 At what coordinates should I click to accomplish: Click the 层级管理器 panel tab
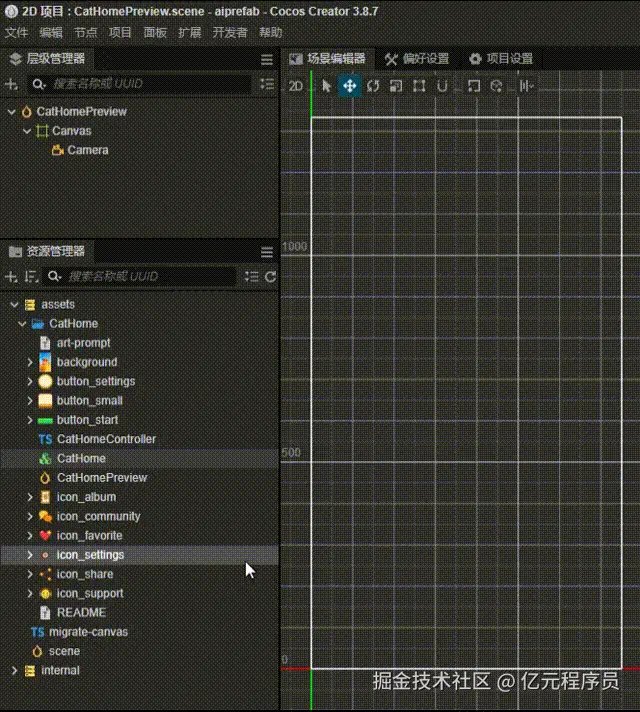(x=47, y=59)
